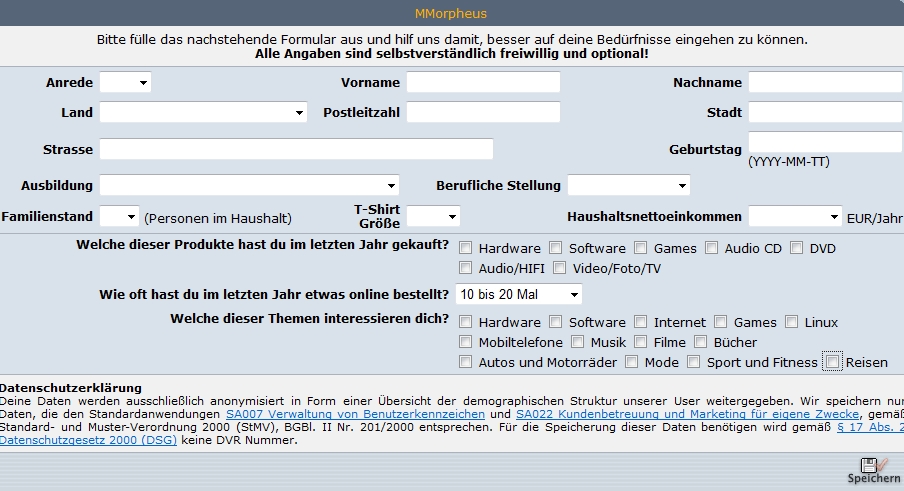This screenshot has width=904, height=491.
Task: Tick the Internet checkbox
Action: 641,322
